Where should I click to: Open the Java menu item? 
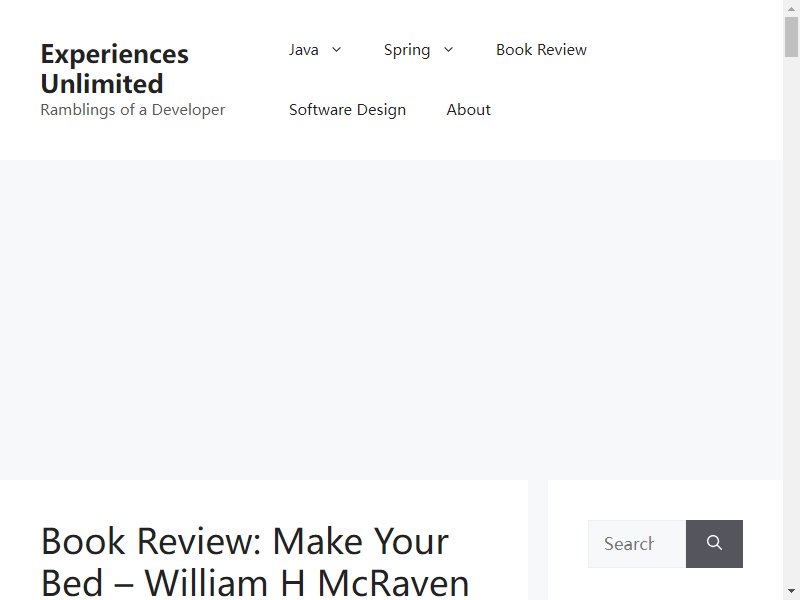[x=304, y=49]
